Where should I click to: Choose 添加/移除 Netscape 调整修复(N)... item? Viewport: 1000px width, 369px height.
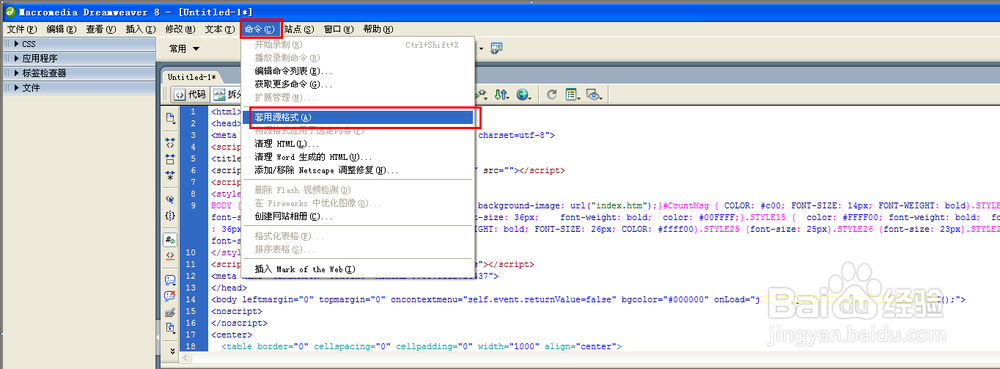(358, 170)
